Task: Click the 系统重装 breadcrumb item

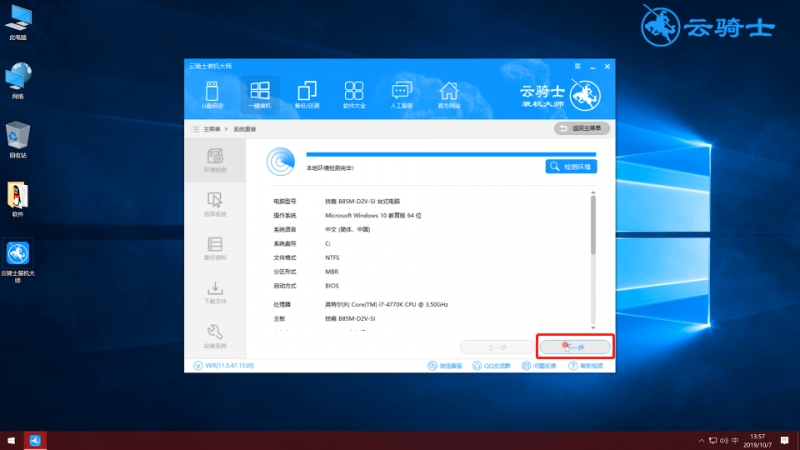Action: 245,130
